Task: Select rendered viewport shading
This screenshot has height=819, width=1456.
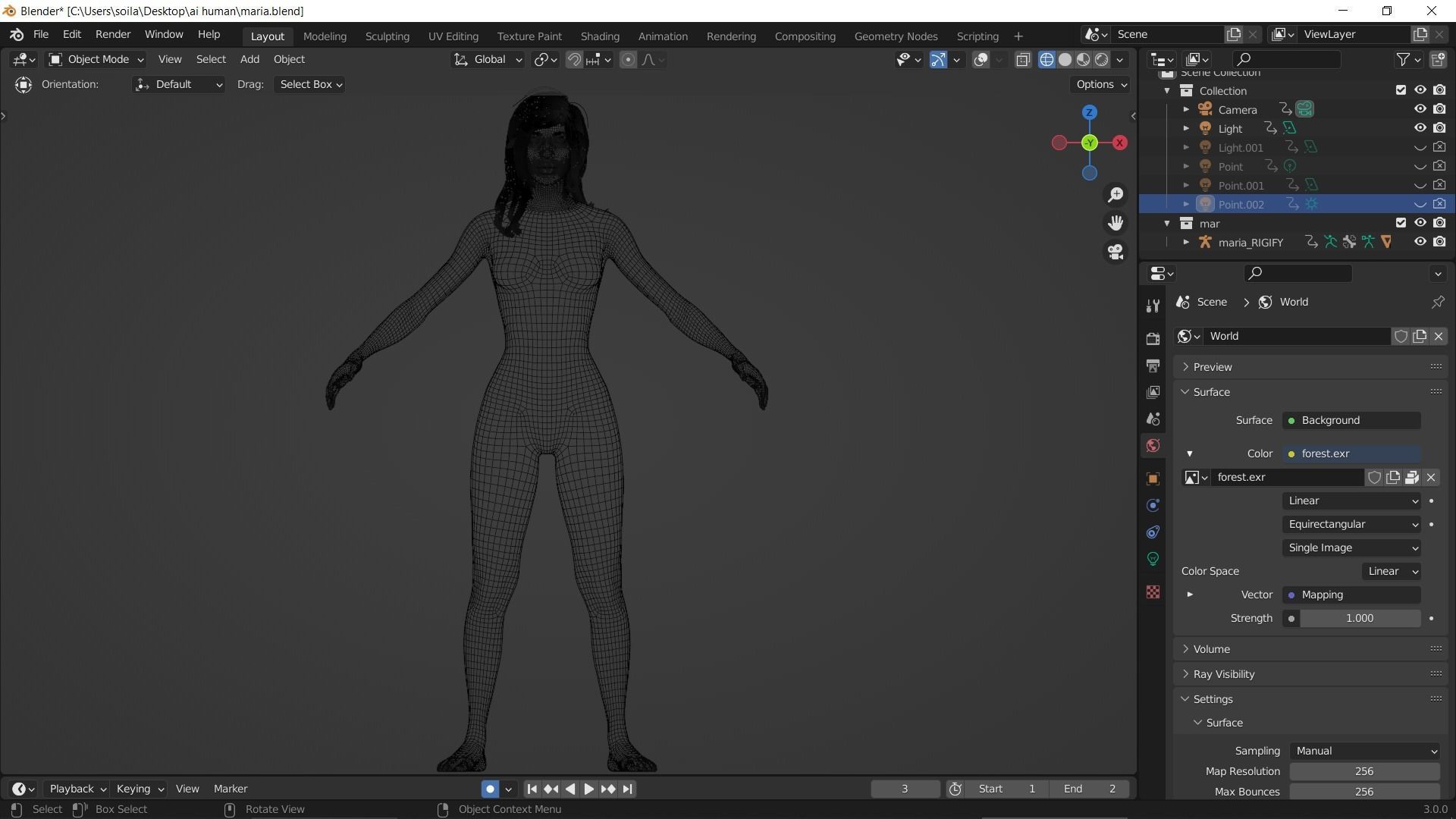Action: coord(1101,60)
